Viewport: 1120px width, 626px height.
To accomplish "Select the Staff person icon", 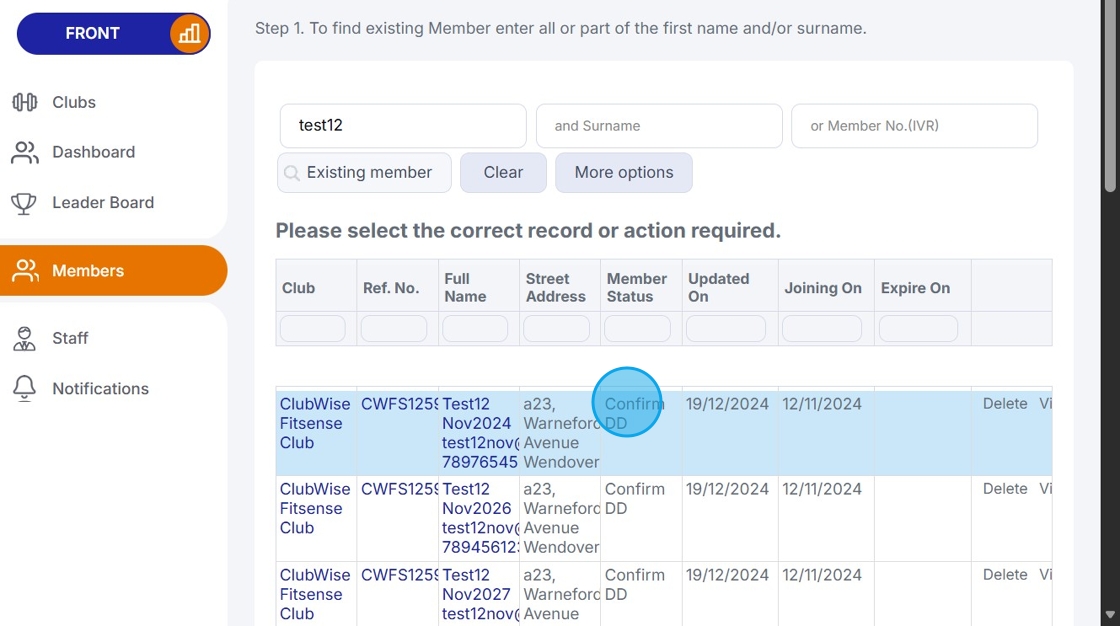I will [x=24, y=338].
